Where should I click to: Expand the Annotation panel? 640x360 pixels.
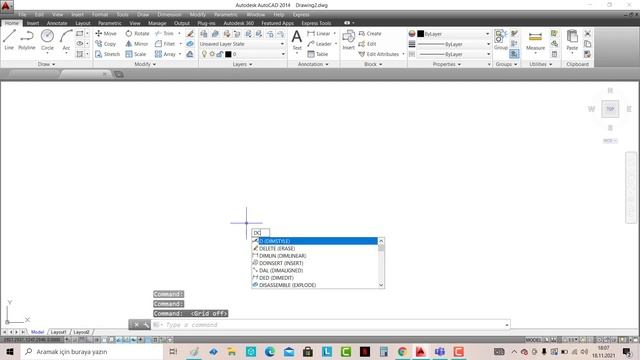[313, 64]
